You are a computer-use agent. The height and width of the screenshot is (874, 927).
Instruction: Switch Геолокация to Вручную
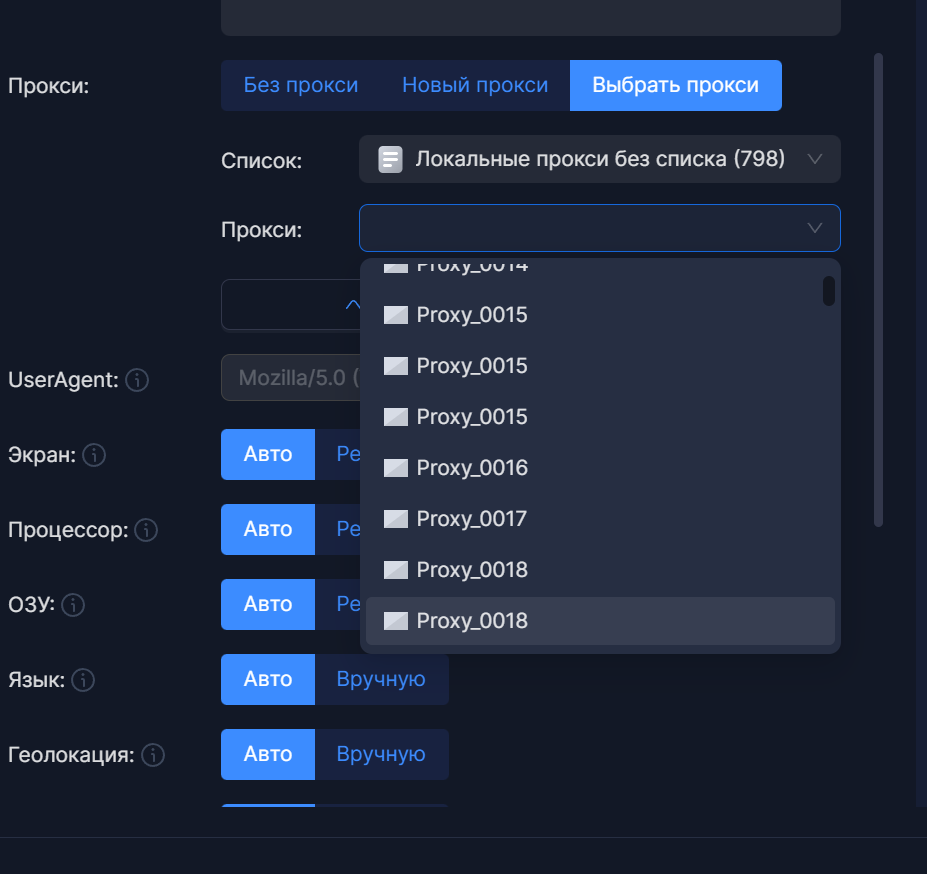pos(381,755)
